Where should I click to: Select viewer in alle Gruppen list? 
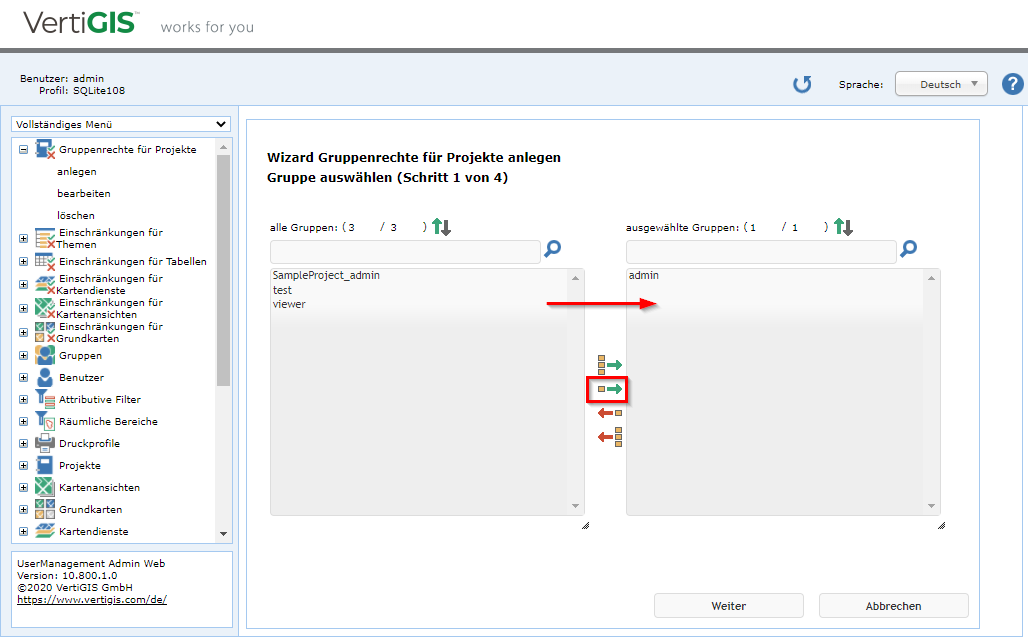click(x=289, y=304)
